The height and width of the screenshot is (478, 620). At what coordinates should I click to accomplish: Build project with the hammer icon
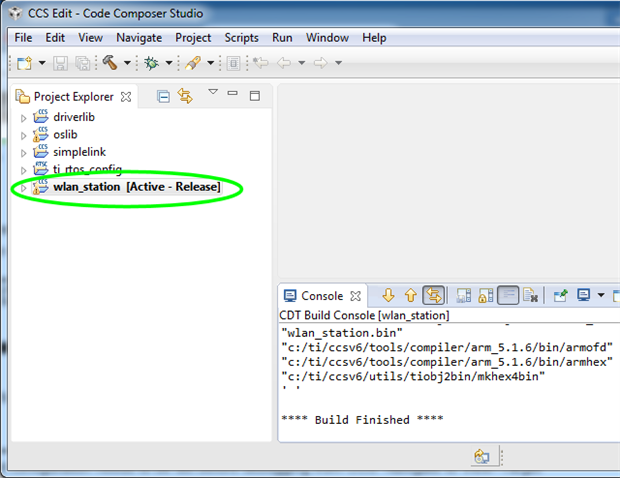pos(110,62)
